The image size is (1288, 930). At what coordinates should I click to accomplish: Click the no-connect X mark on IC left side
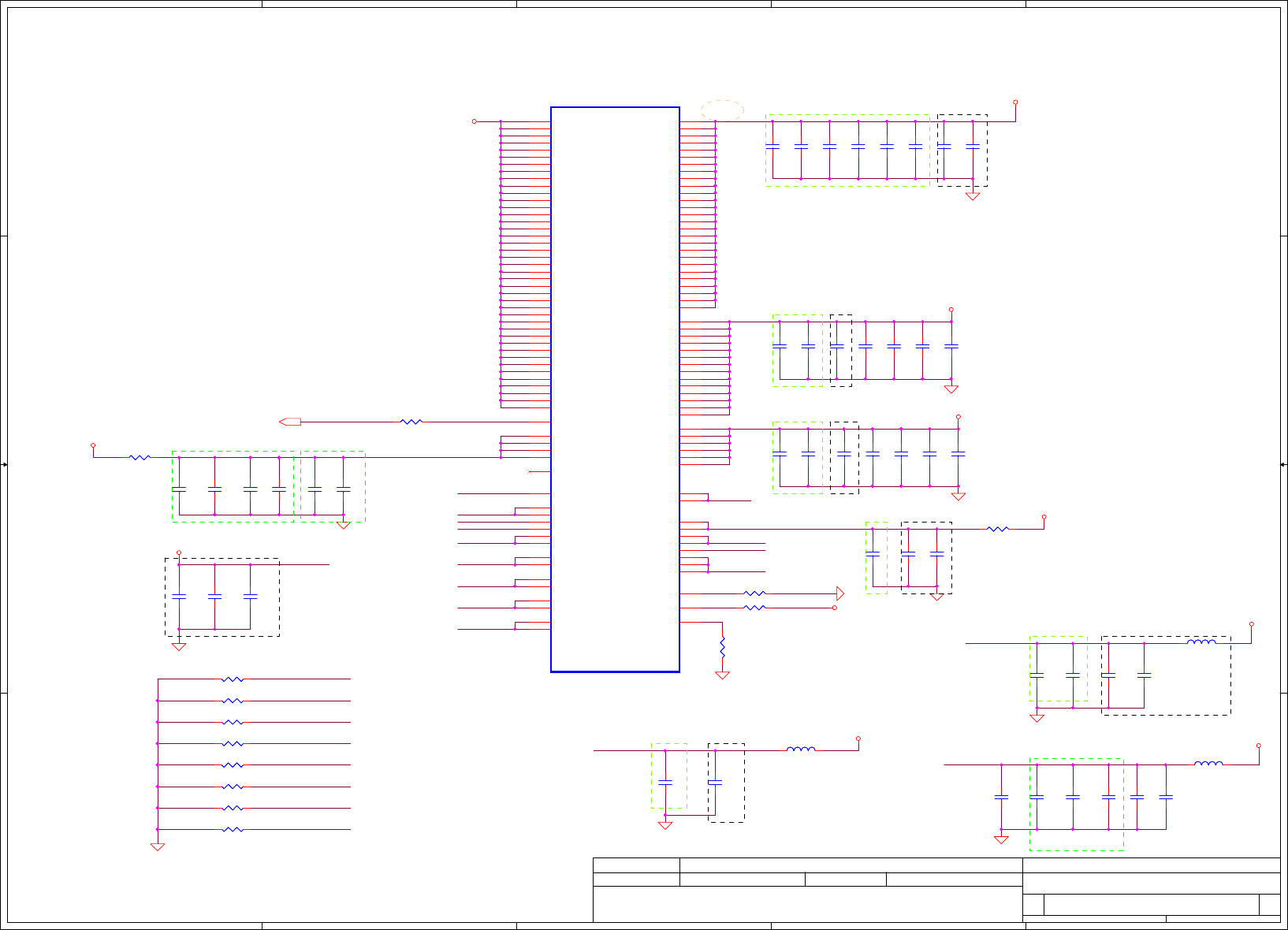coord(529,471)
